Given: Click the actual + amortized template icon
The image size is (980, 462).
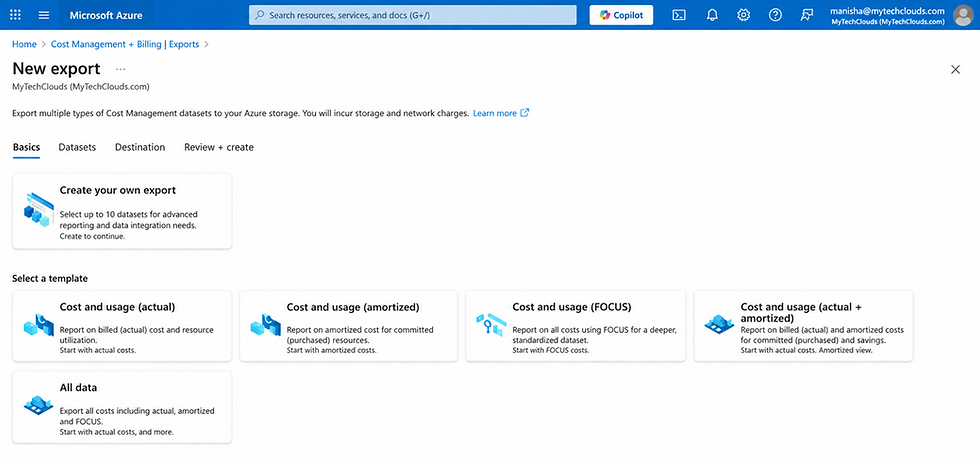Looking at the screenshot, I should pyautogui.click(x=719, y=324).
